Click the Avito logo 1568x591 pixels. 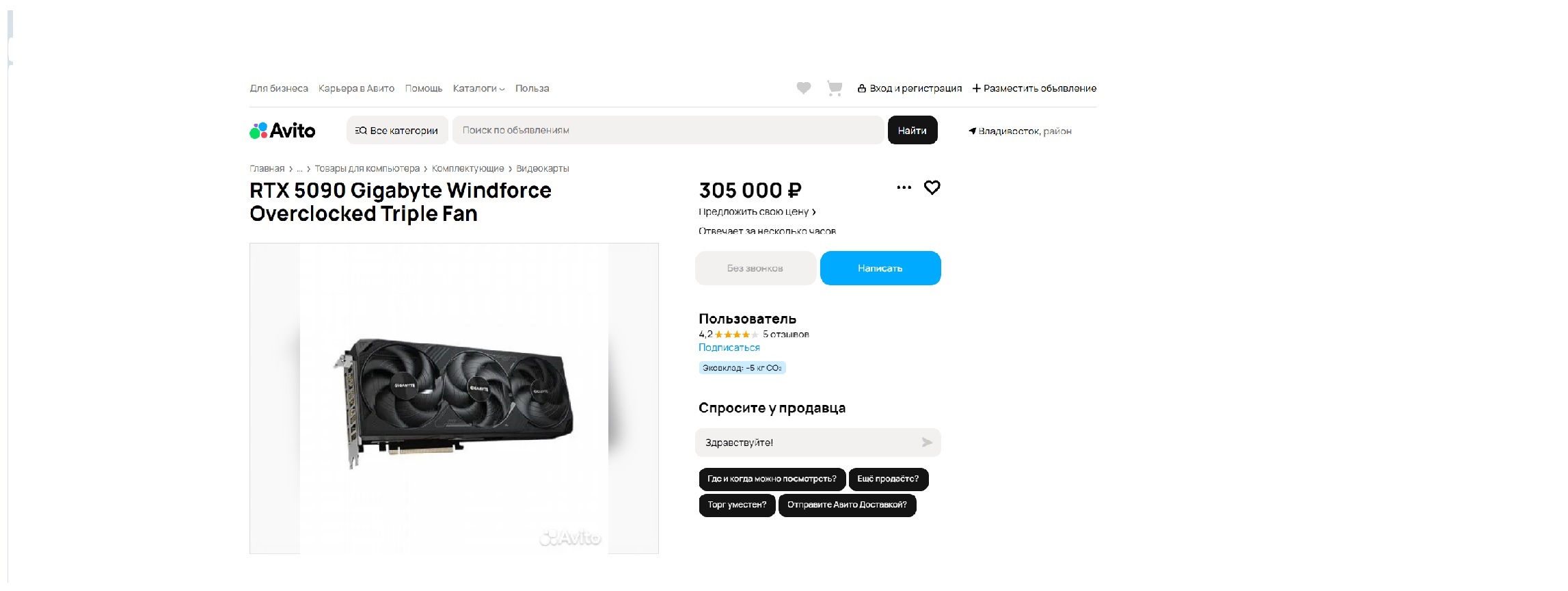pyautogui.click(x=282, y=131)
